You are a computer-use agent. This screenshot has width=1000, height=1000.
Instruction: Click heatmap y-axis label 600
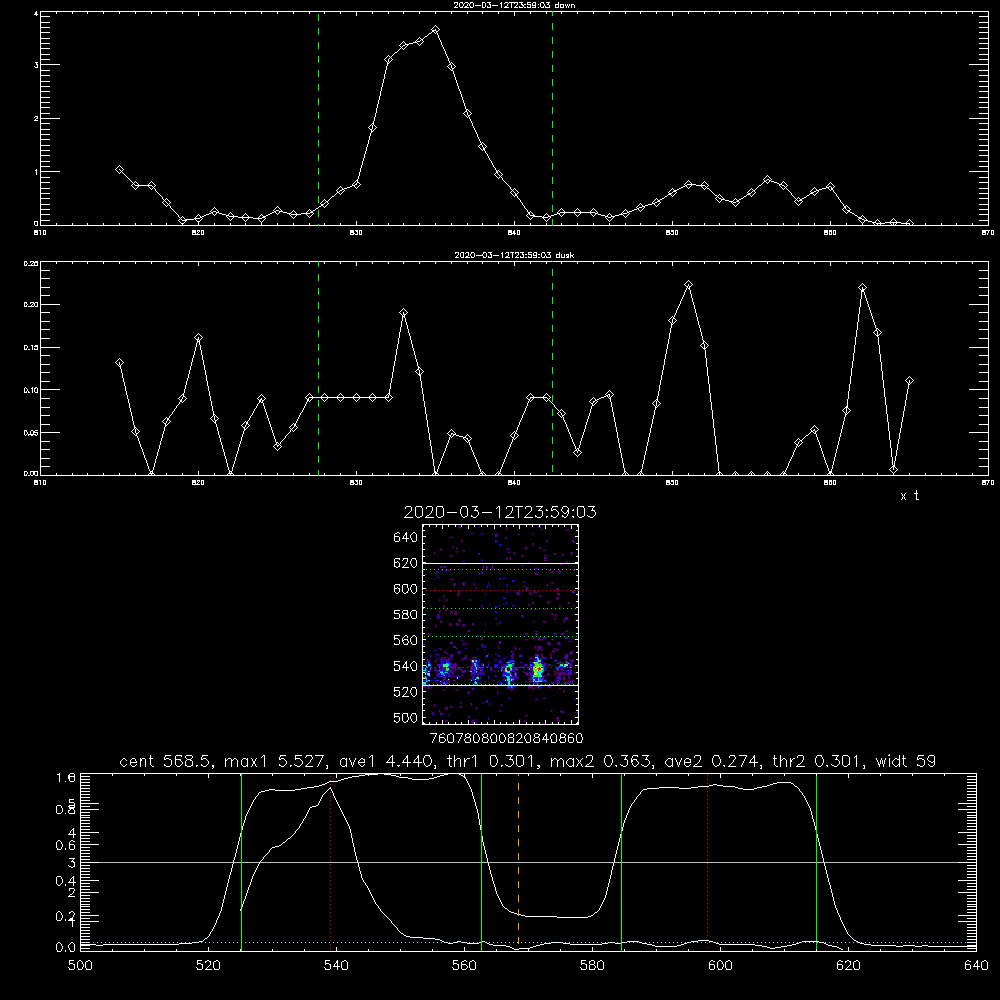coord(406,589)
